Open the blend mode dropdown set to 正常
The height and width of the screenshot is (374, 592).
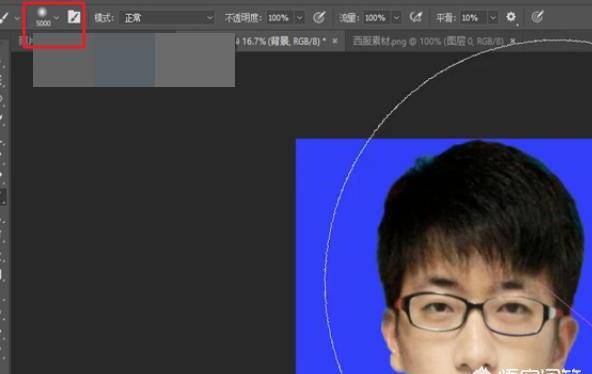coord(167,18)
